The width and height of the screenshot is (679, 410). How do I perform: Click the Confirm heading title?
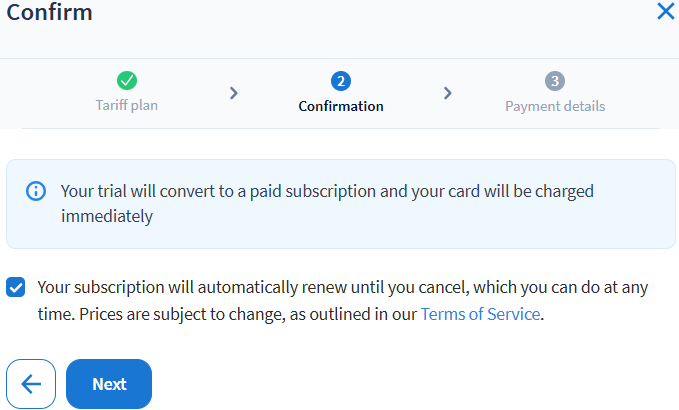(x=50, y=13)
